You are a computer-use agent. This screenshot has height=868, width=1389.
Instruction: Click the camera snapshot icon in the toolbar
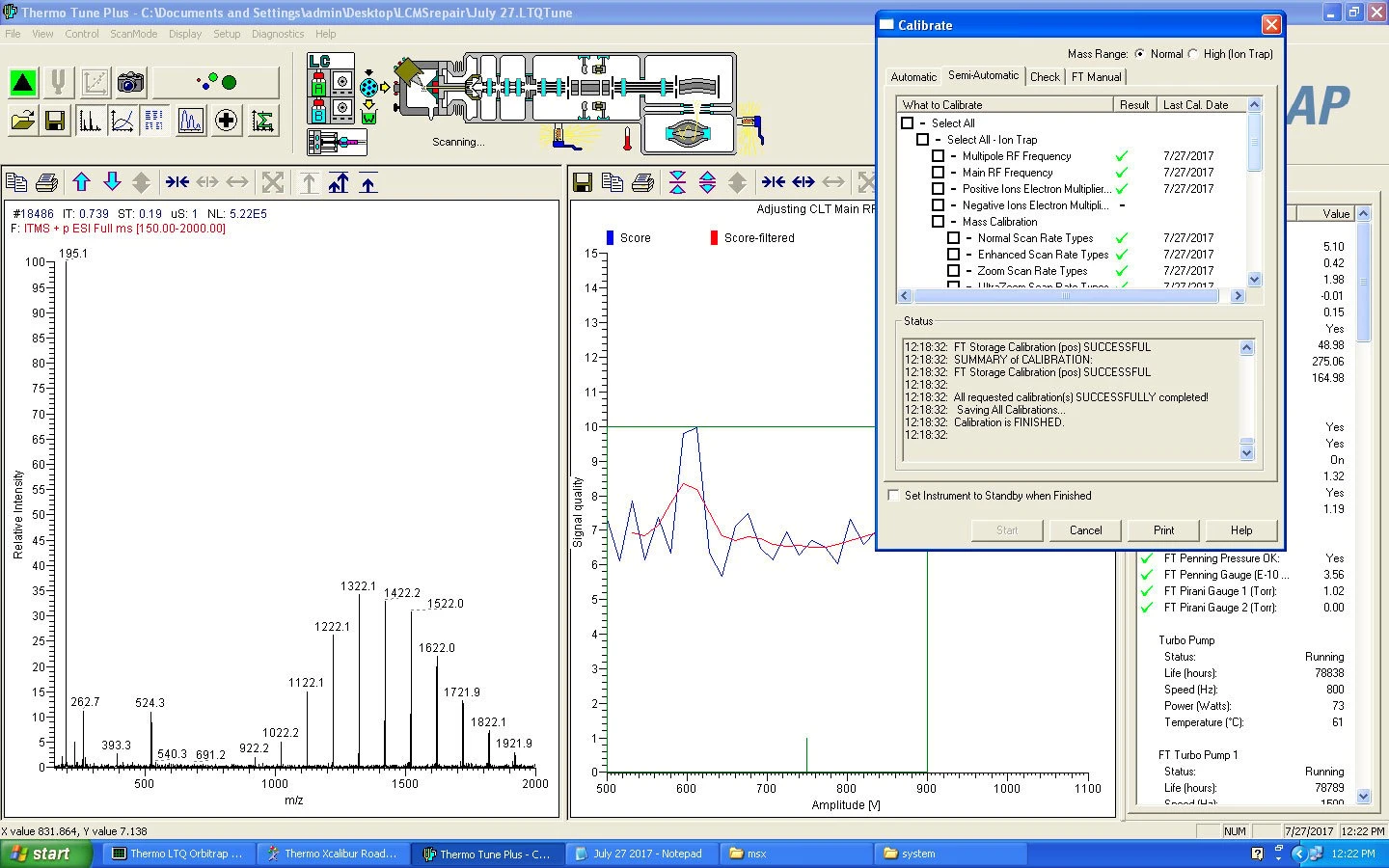coord(130,83)
